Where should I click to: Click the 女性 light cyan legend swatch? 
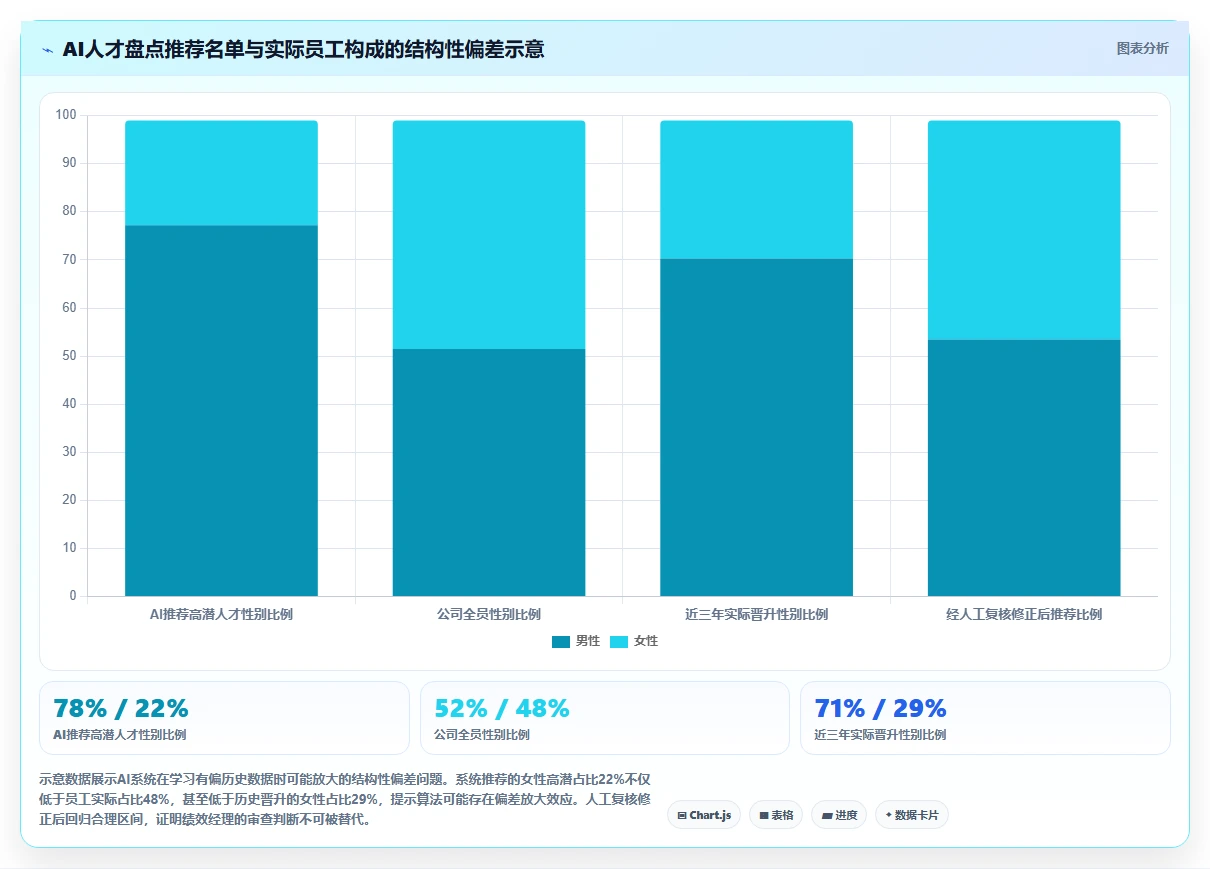(619, 641)
